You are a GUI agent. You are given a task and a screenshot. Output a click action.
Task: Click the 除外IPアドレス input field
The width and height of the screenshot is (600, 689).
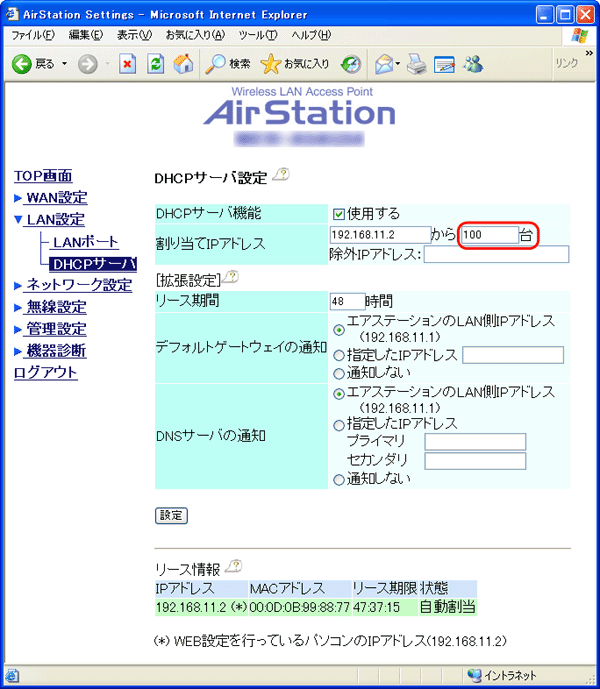(x=496, y=254)
